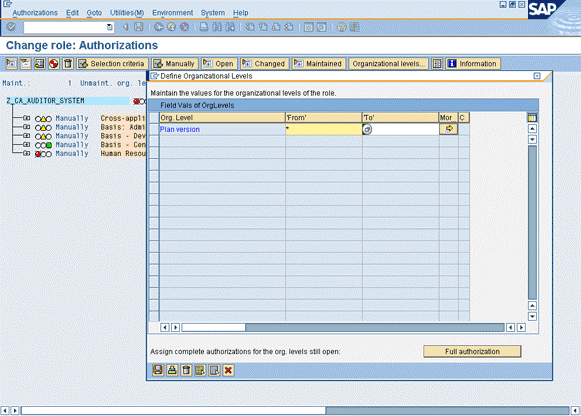Click the trash delete icon in the dialog footer

pyautogui.click(x=186, y=370)
